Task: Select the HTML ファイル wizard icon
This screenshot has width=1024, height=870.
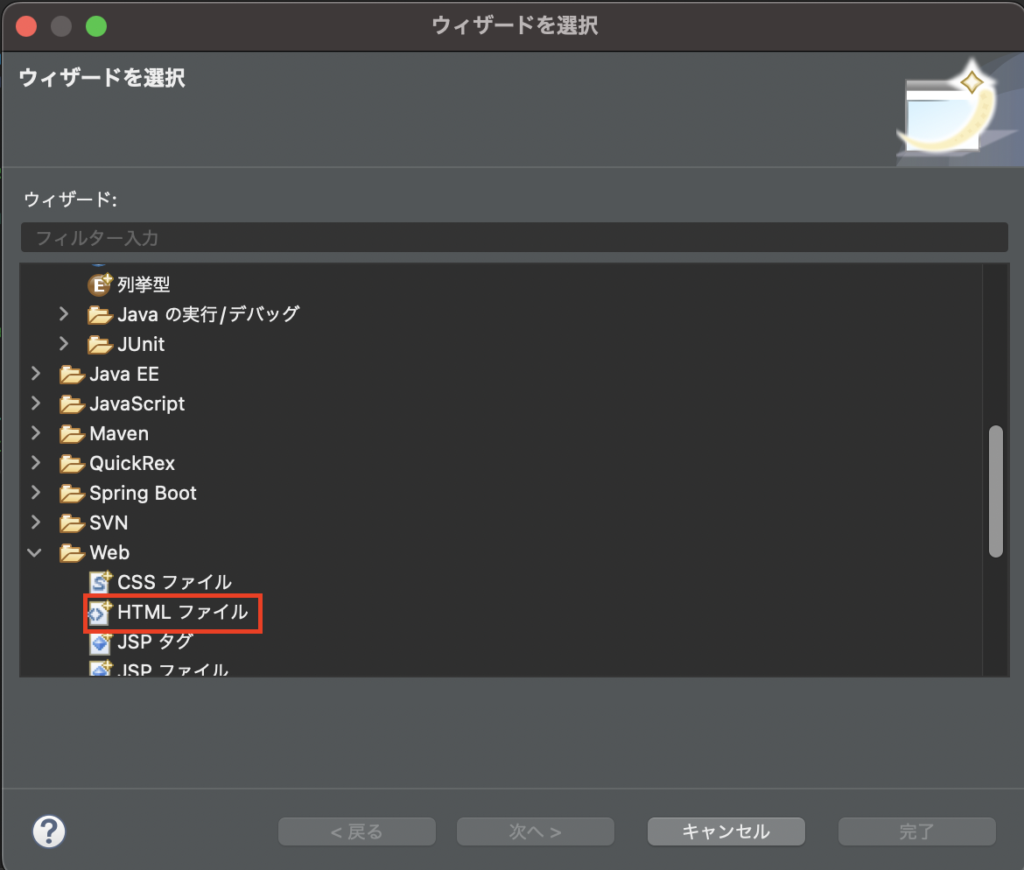Action: [100, 613]
